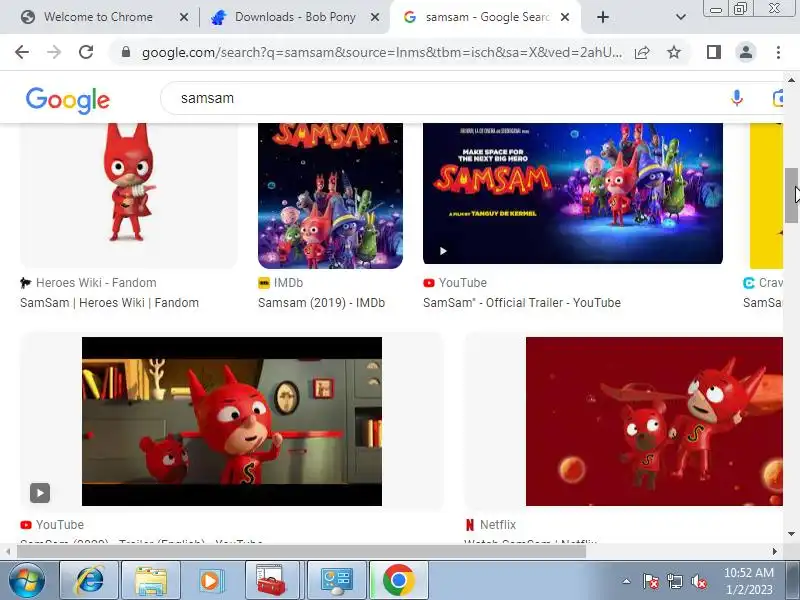The width and height of the screenshot is (800, 600).
Task: Close the Welcome to Chrome tab
Action: [184, 17]
